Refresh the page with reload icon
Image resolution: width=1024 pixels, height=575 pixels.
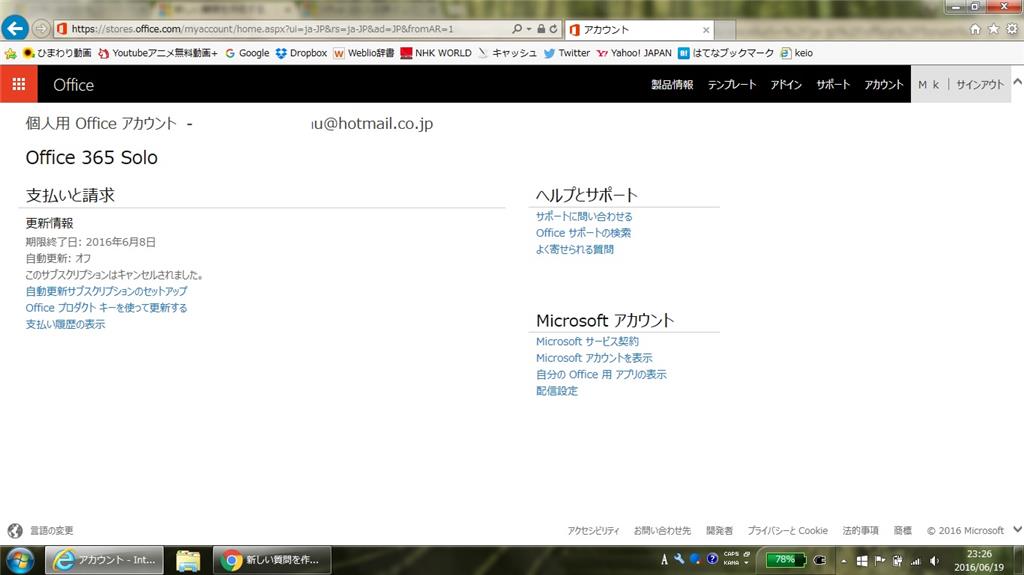pos(553,29)
